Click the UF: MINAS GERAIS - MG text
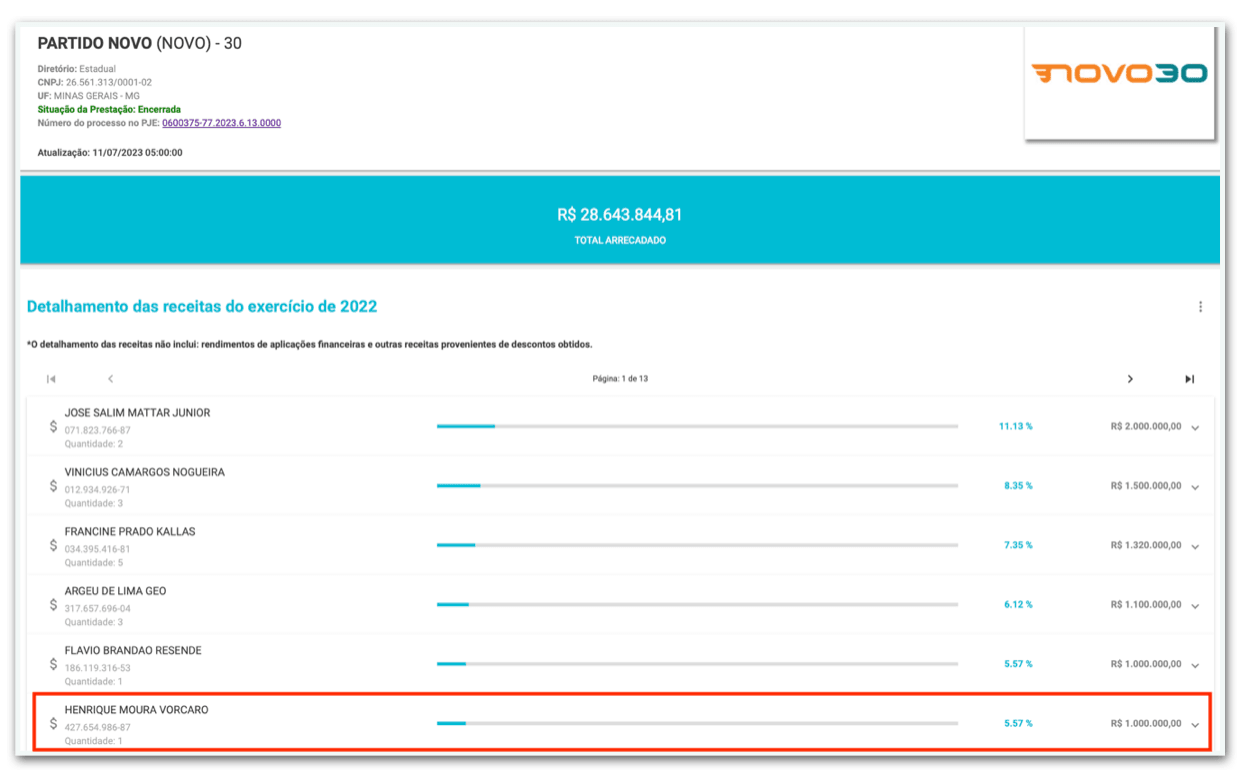Screen dimensions: 1238x776 pyautogui.click(x=88, y=96)
